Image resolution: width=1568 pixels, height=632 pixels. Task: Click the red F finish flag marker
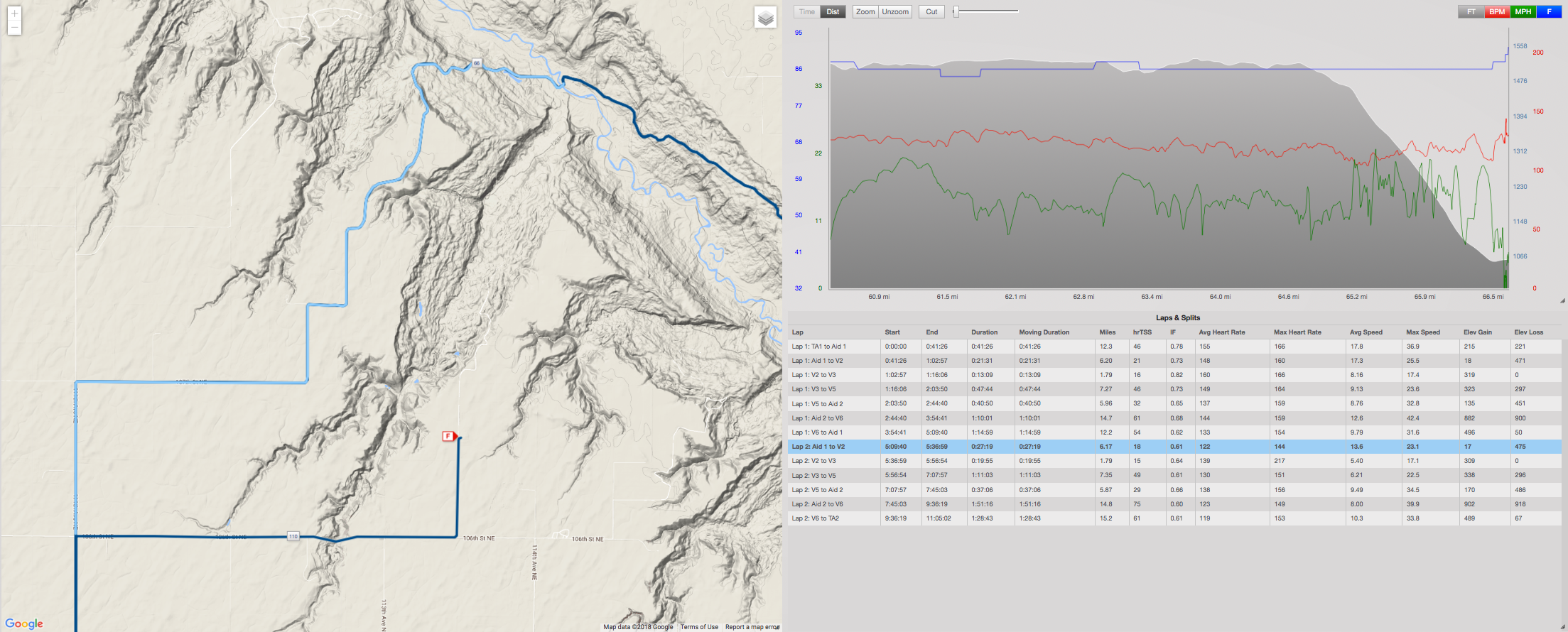tap(450, 436)
